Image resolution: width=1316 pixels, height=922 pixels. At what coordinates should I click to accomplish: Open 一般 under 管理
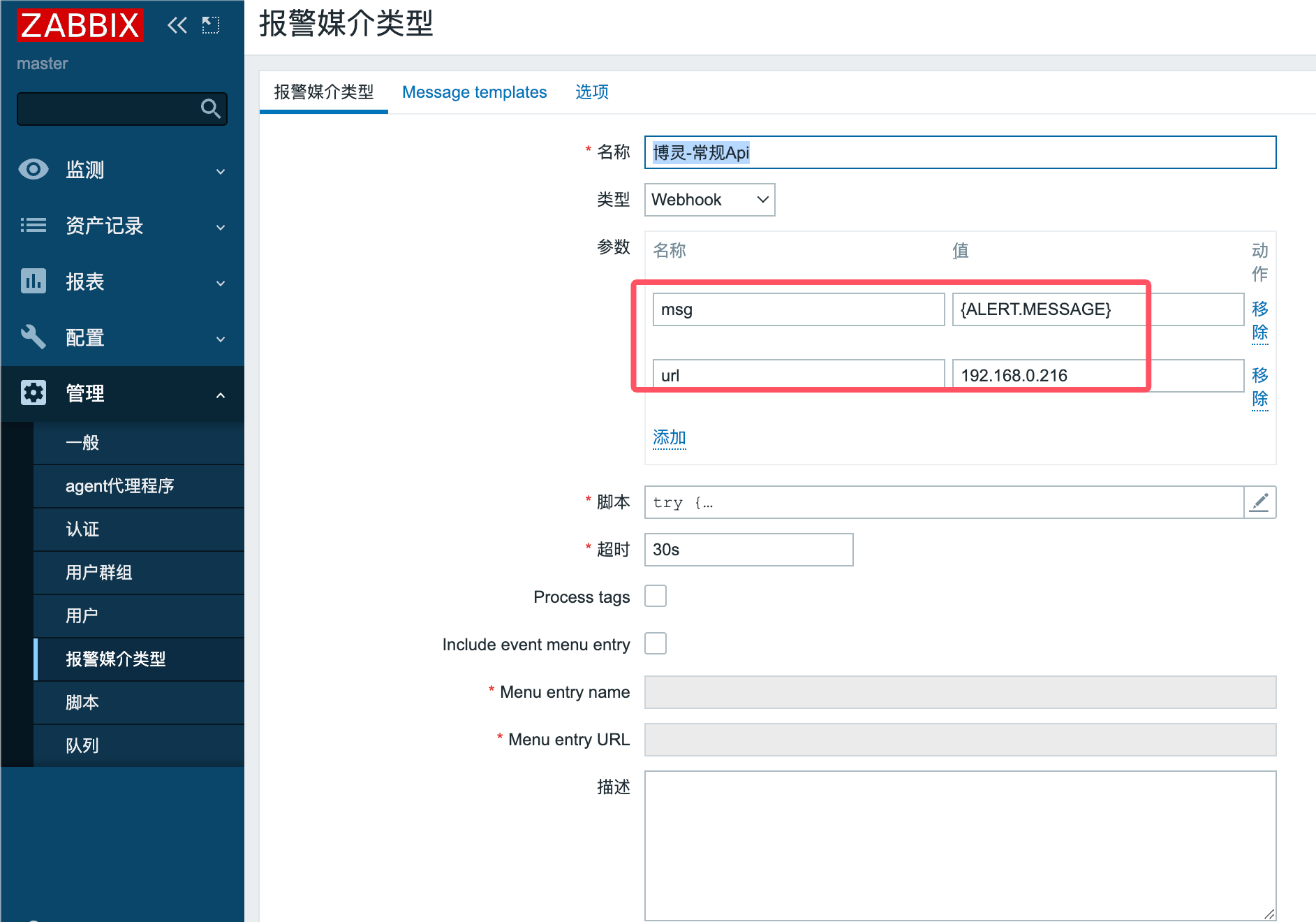point(139,443)
